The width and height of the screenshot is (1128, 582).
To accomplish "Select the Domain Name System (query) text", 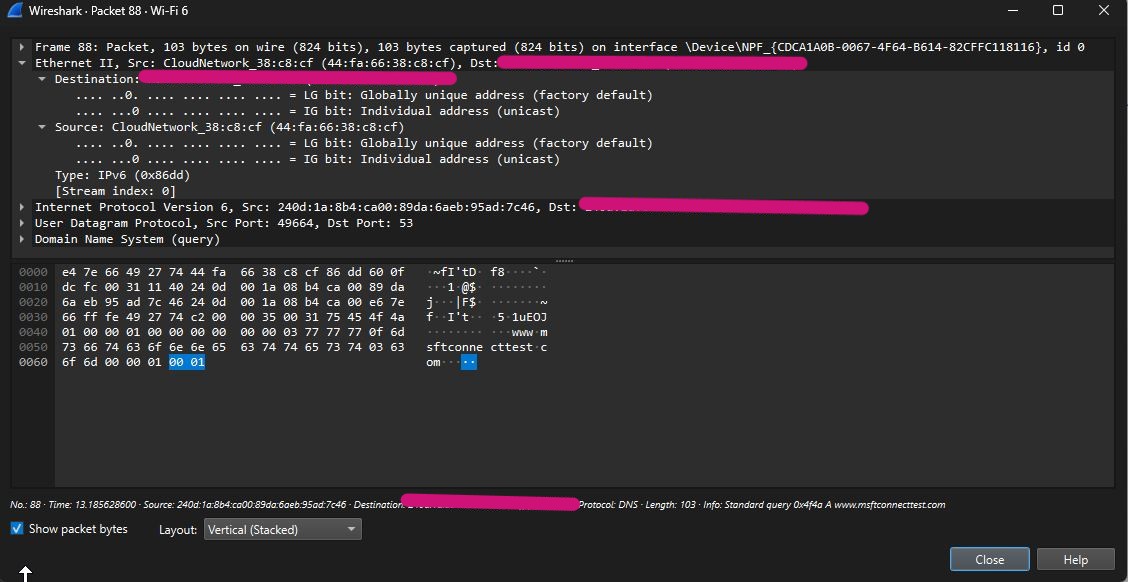I will (x=127, y=239).
